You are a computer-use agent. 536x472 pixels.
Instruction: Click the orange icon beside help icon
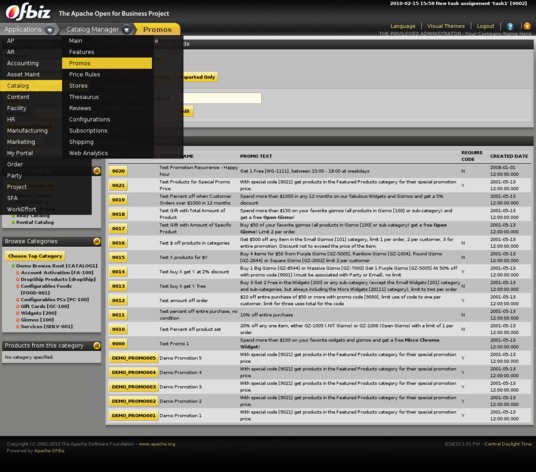[x=527, y=26]
